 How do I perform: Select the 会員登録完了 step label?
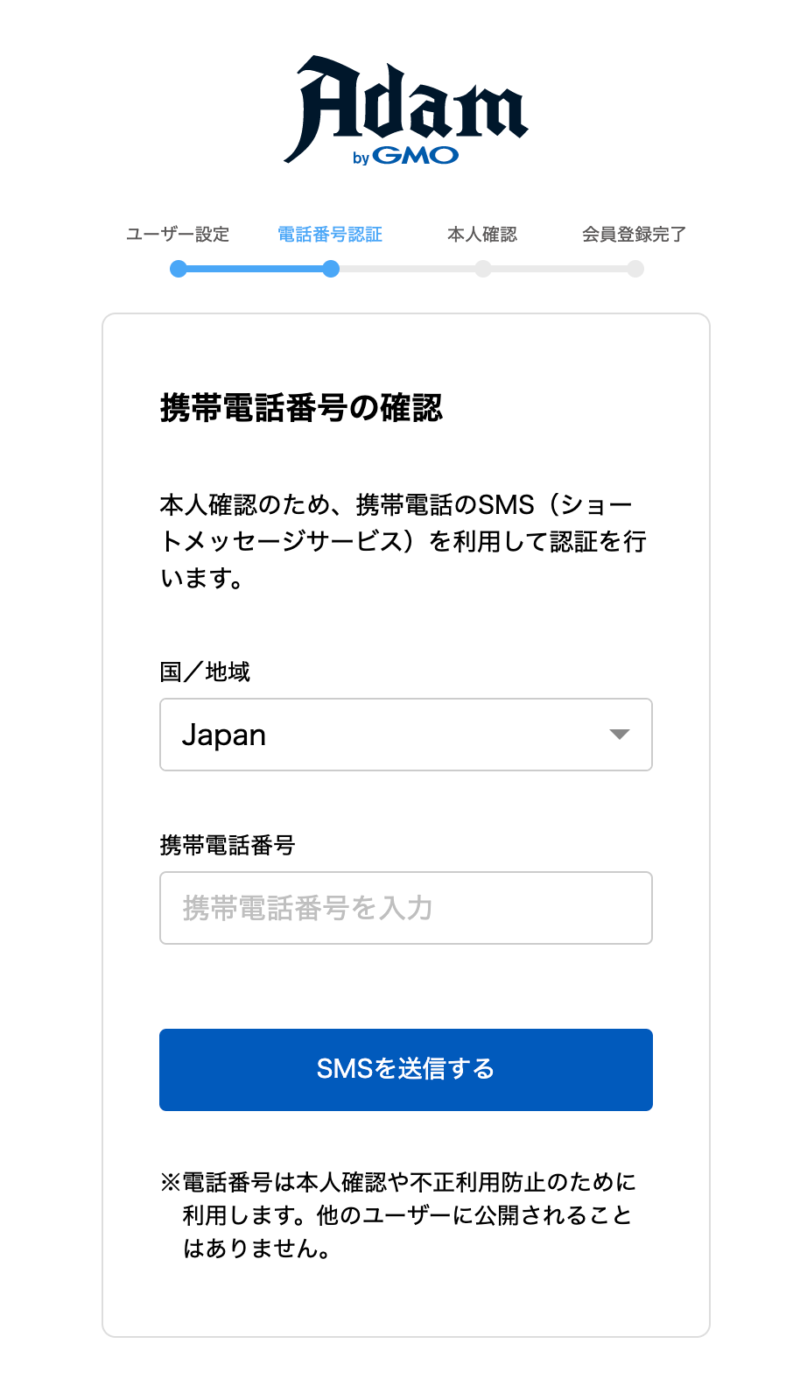coord(634,235)
